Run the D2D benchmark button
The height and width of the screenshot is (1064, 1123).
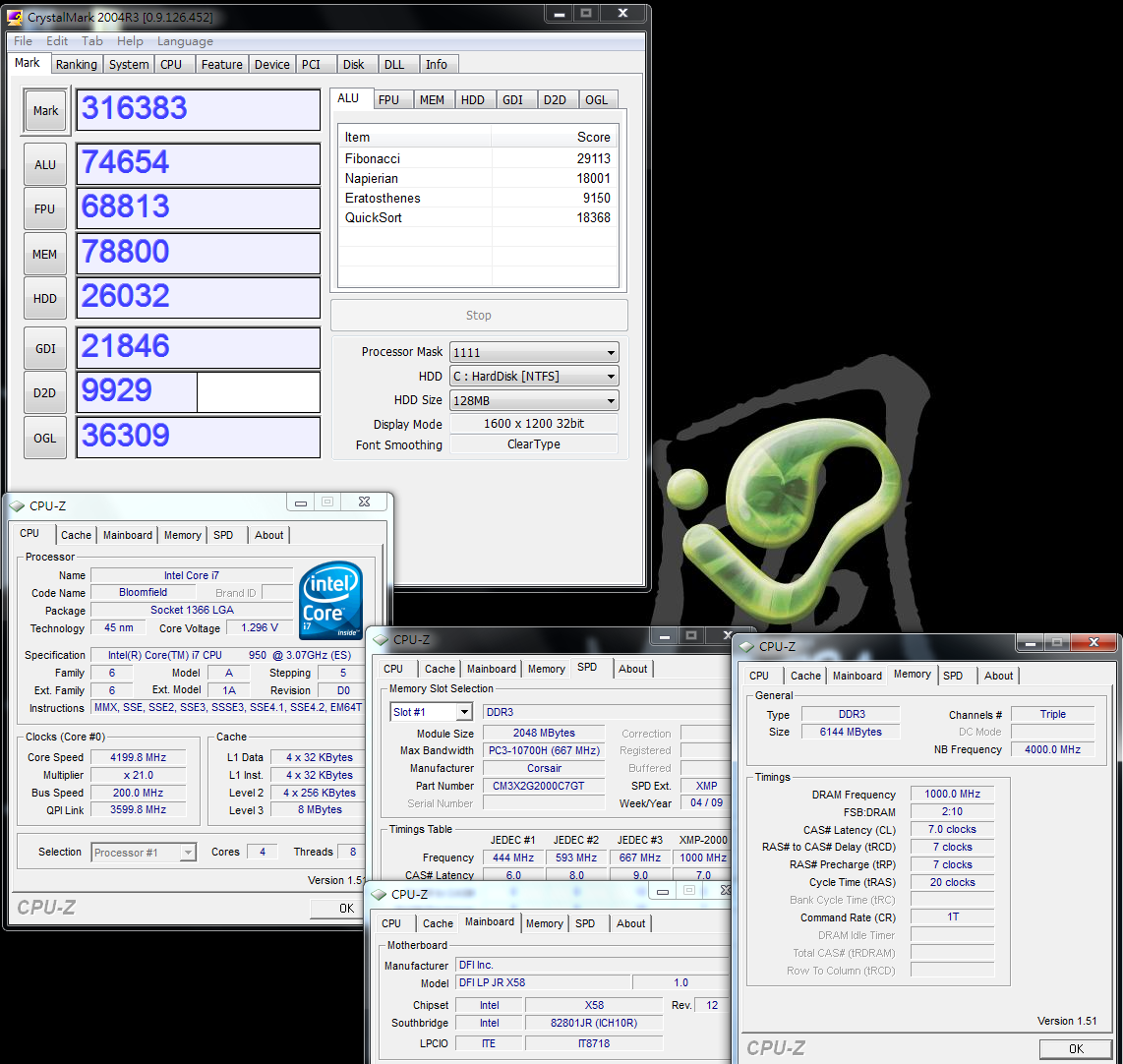click(45, 393)
